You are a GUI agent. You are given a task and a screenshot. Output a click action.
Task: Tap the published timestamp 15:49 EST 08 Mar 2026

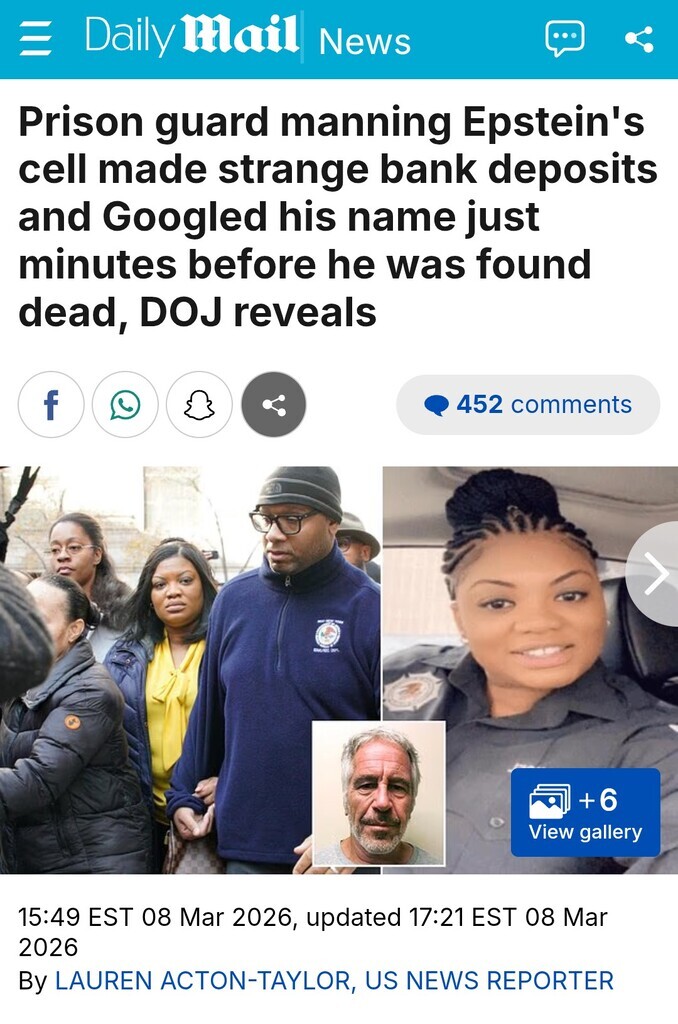(x=155, y=917)
